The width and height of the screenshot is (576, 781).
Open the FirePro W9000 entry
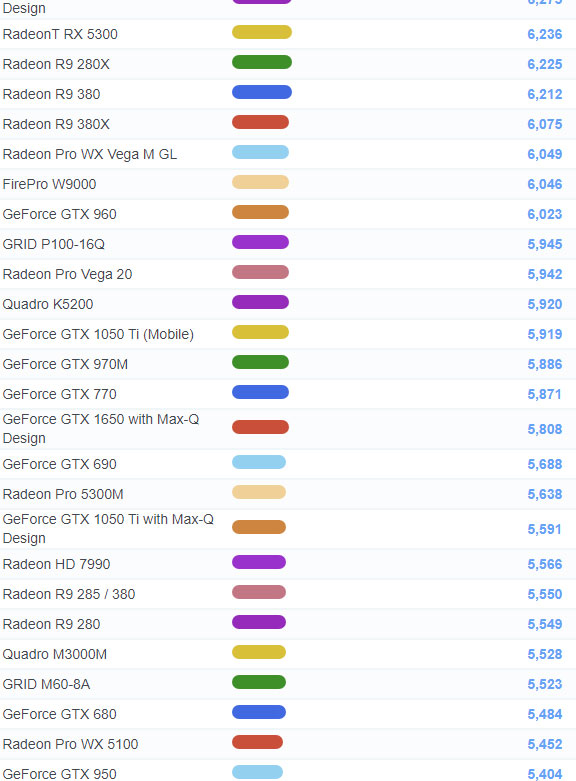[49, 184]
